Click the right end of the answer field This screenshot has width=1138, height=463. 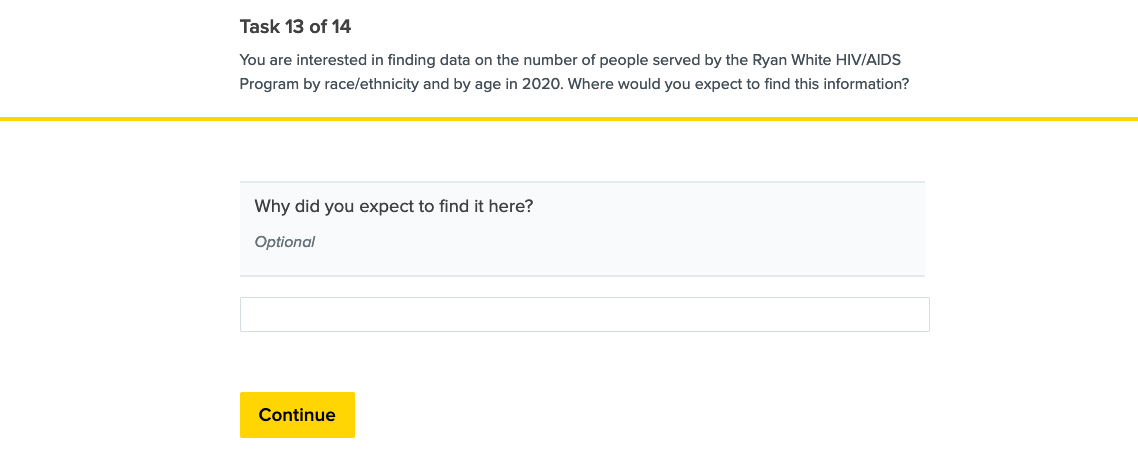[918, 314]
